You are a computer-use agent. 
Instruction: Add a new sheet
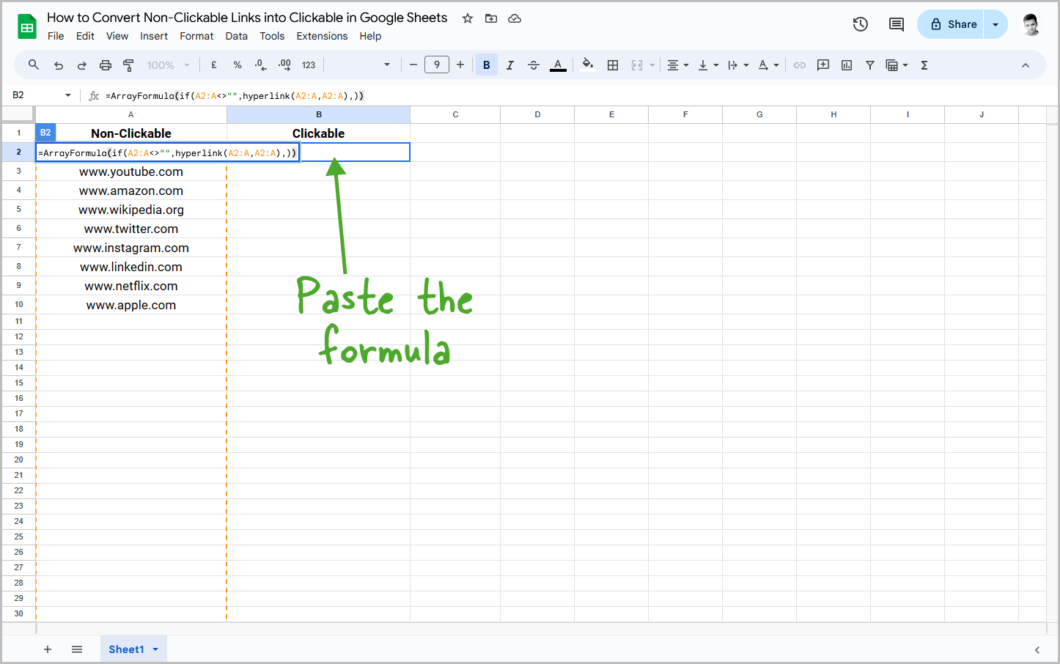tap(47, 649)
